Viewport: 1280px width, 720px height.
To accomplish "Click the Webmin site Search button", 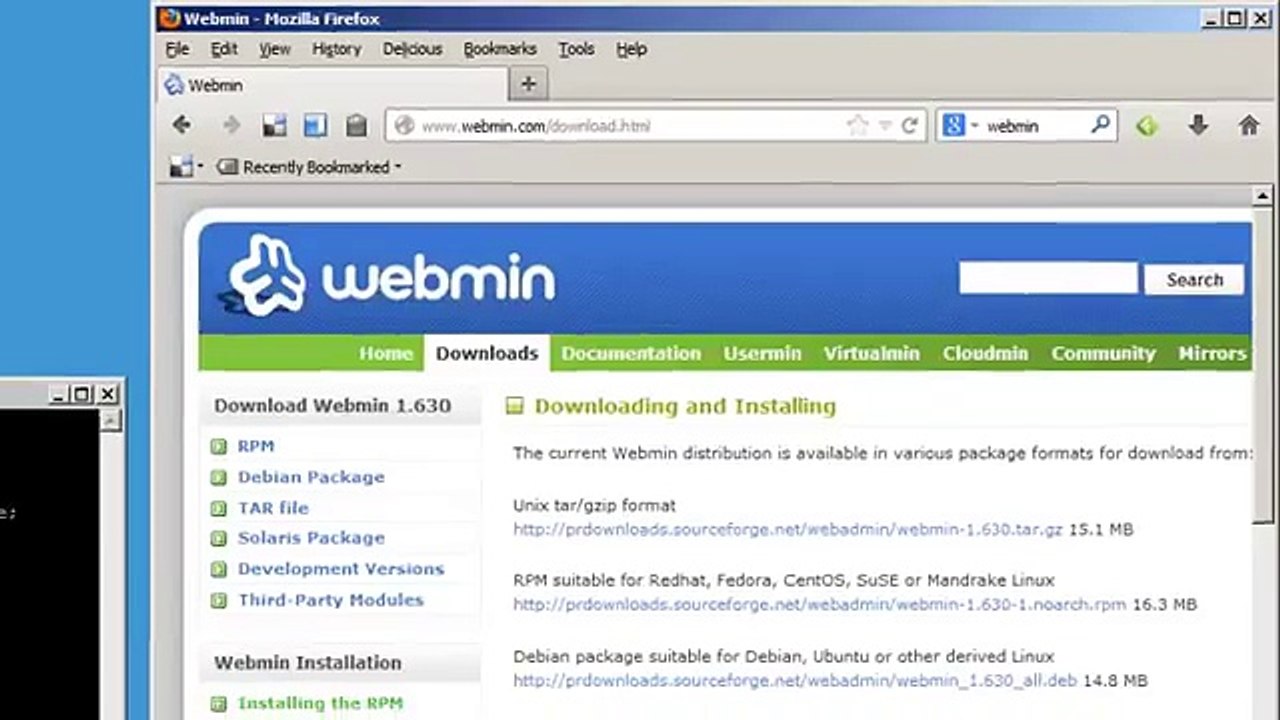I will click(1195, 280).
